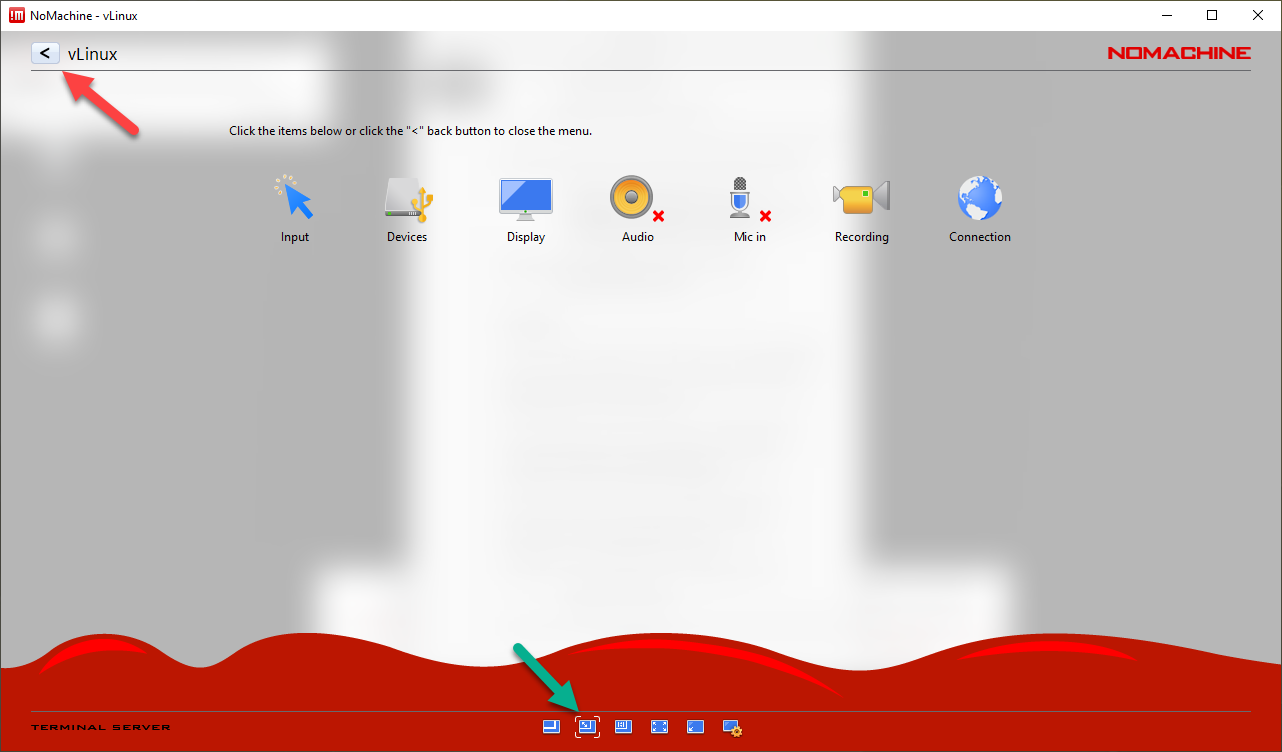Viewport: 1282px width, 752px height.
Task: Toggle the highlighted fit-to-window icon
Action: tap(587, 727)
